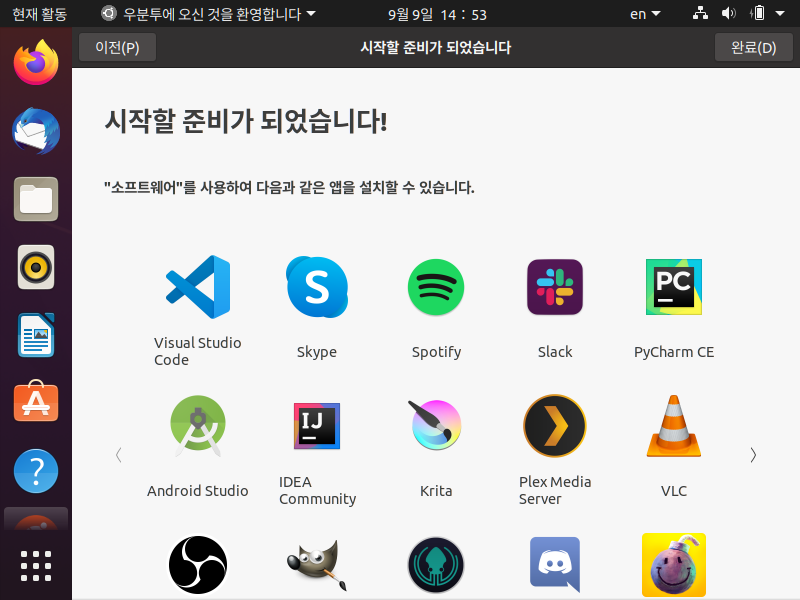Viewport: 800px width, 600px height.
Task: Open the OBS Studio icon
Action: [x=198, y=565]
